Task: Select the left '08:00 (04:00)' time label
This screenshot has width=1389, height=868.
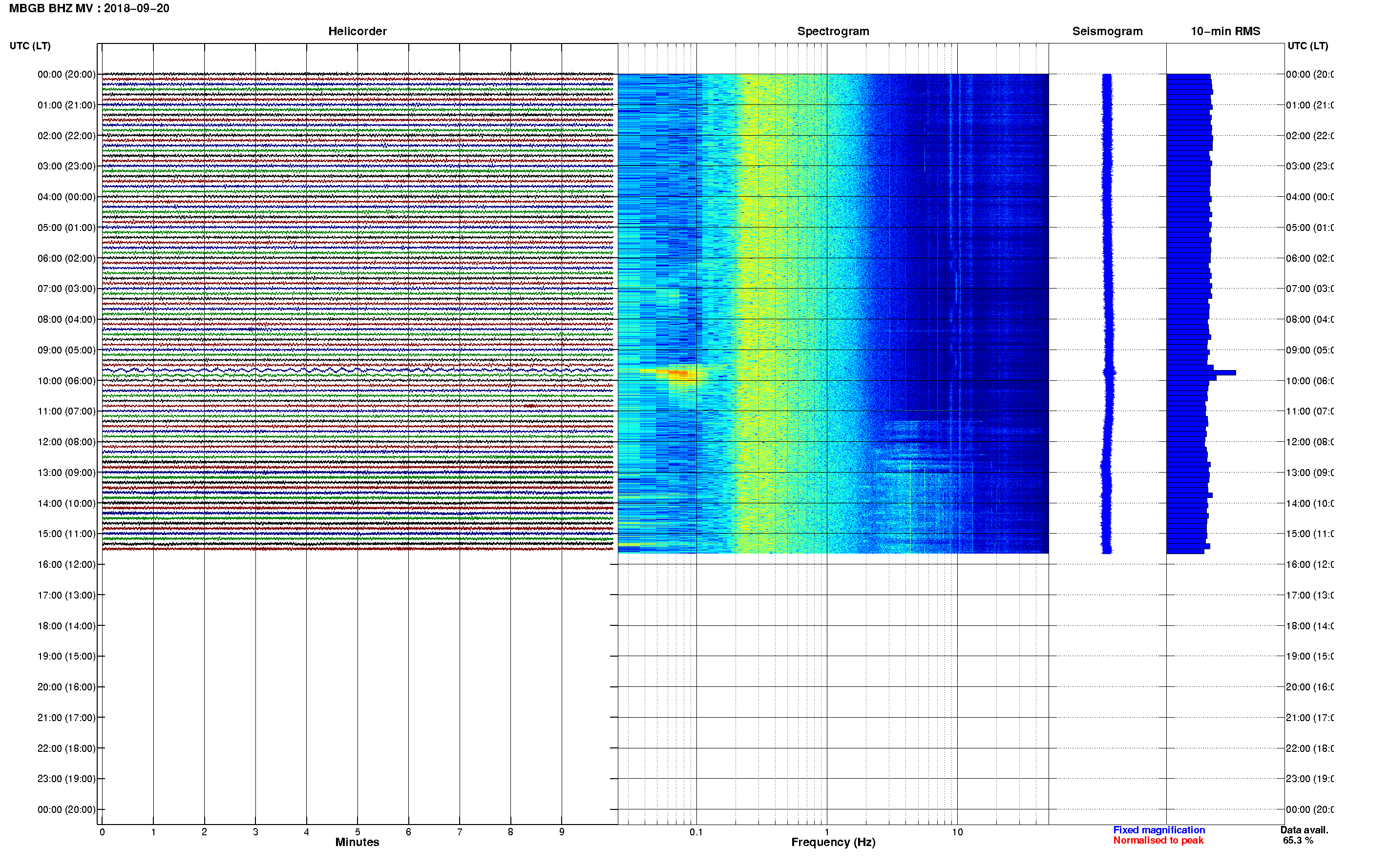Action: (66, 319)
